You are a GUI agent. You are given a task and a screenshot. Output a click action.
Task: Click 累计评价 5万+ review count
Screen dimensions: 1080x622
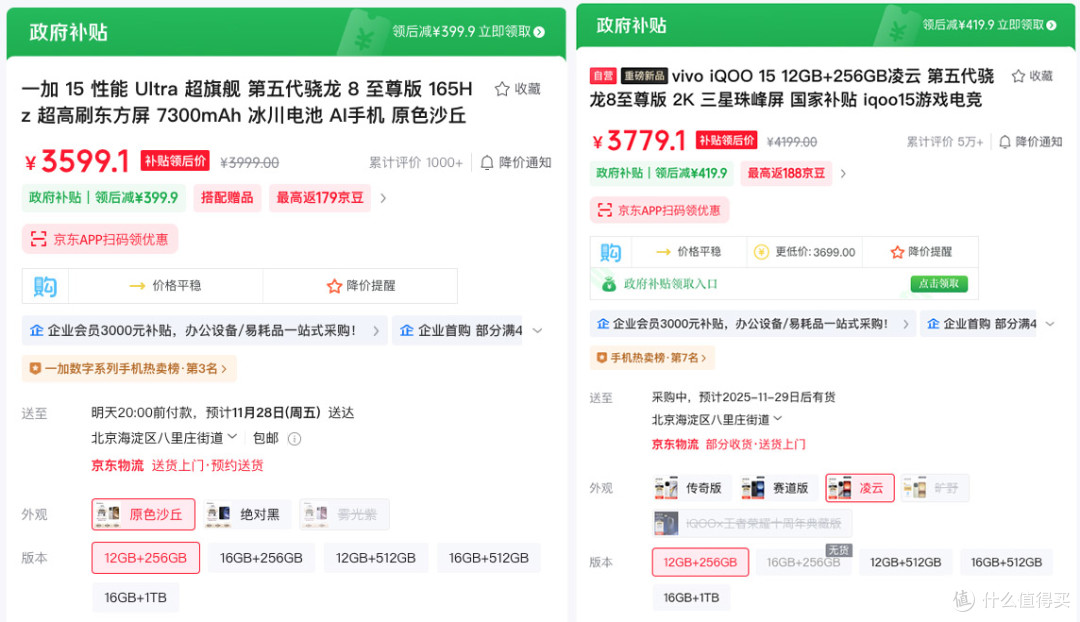pyautogui.click(x=944, y=142)
